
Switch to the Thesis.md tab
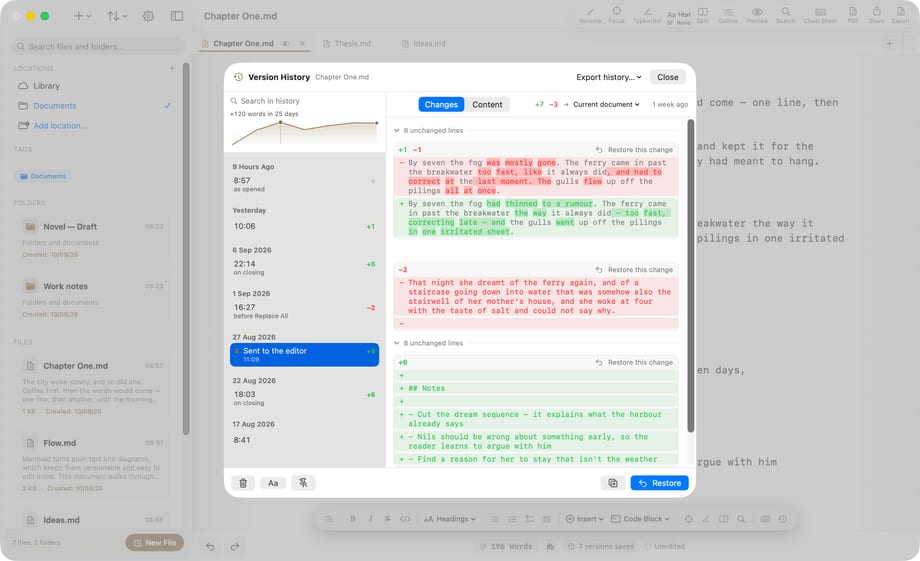click(347, 43)
